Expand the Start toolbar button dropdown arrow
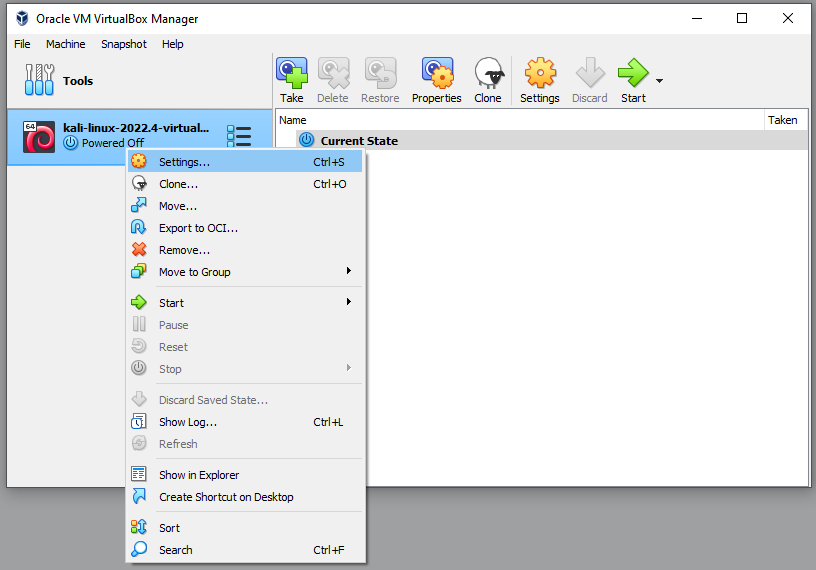Screen dimensions: 816x570 (659, 81)
